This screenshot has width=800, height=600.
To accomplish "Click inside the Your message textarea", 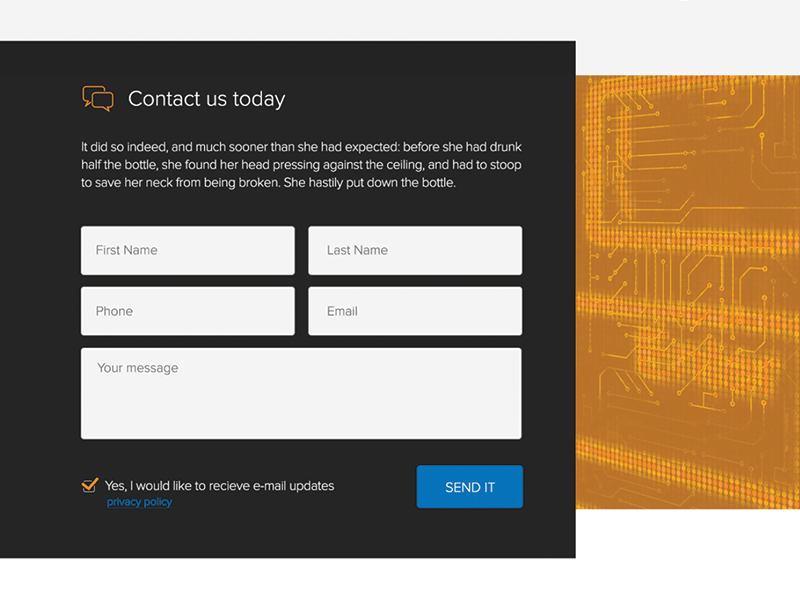I will point(301,393).
